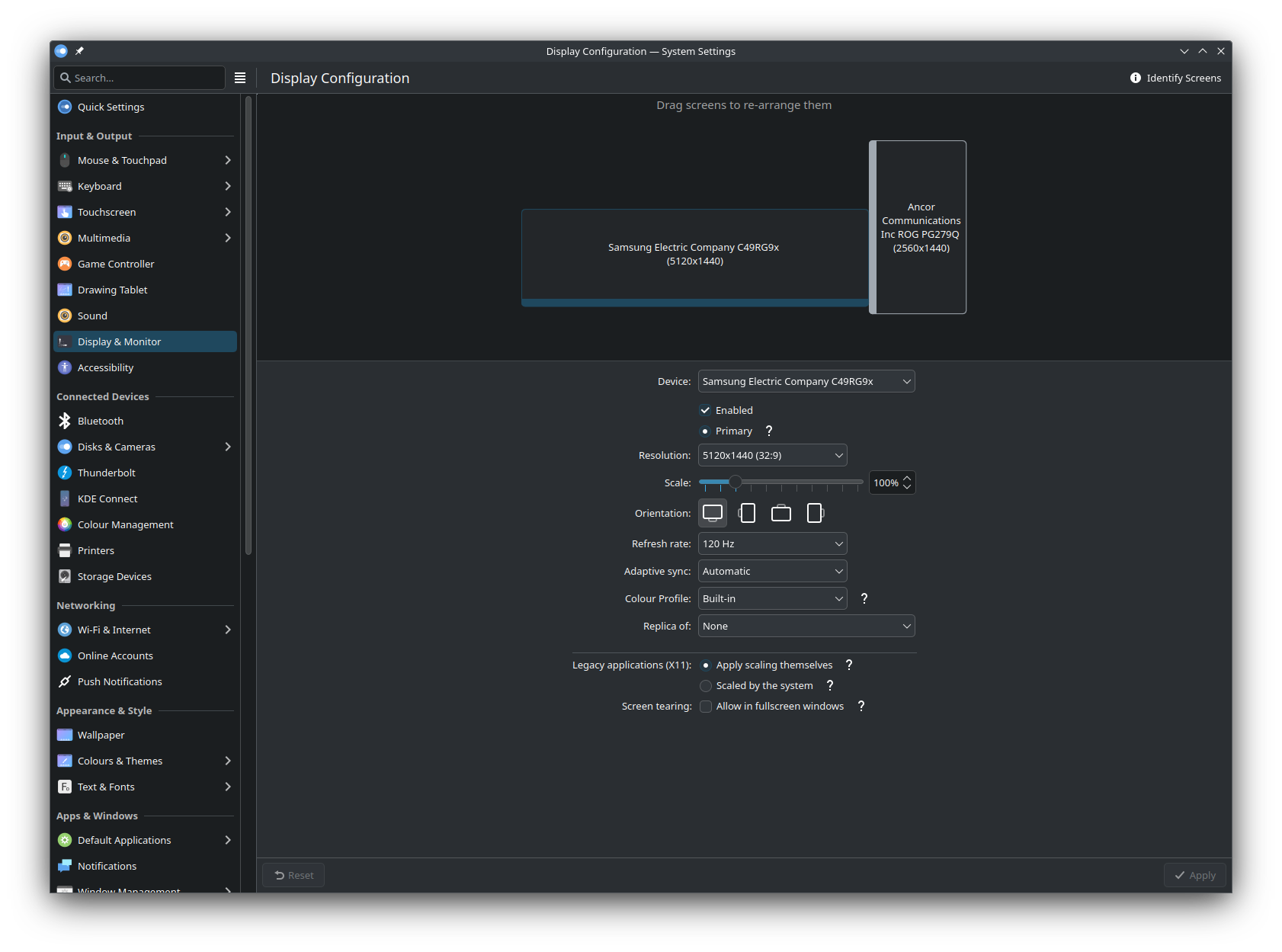Image resolution: width=1282 pixels, height=952 pixels.
Task: Choose the flipped portrait orientation icon
Action: pyautogui.click(x=815, y=513)
